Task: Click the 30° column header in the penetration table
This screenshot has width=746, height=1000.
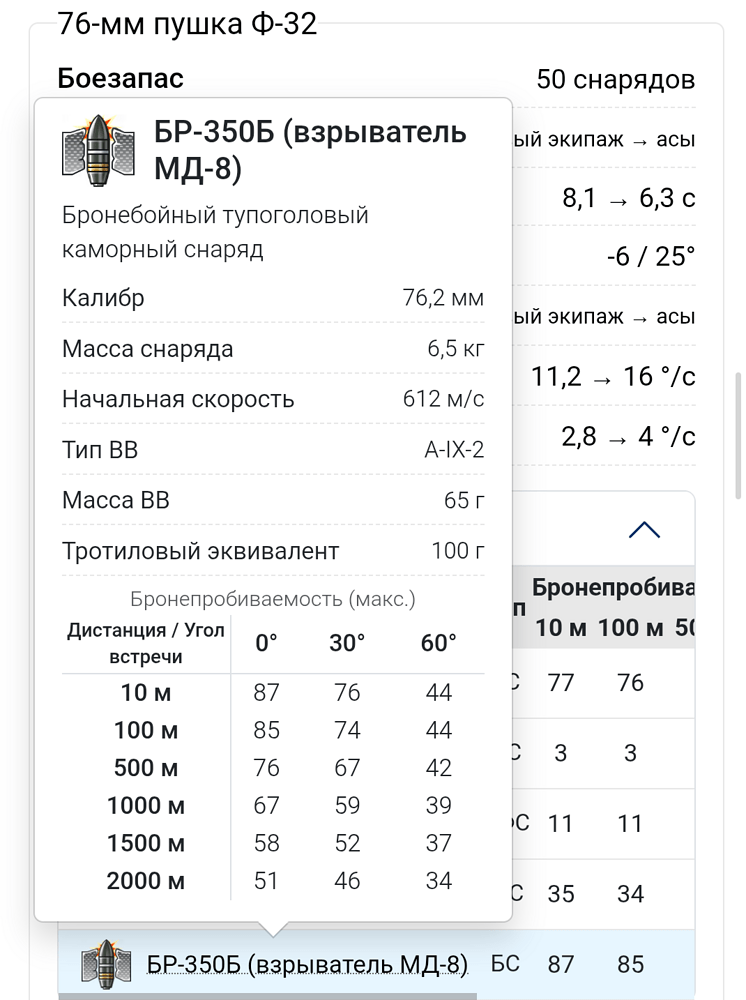Action: click(347, 643)
